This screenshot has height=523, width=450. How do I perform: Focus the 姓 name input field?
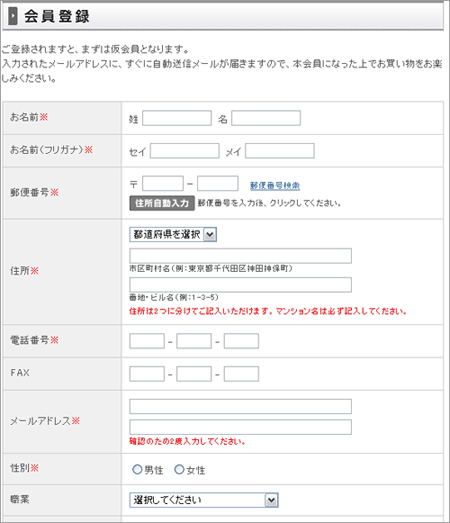pos(177,118)
